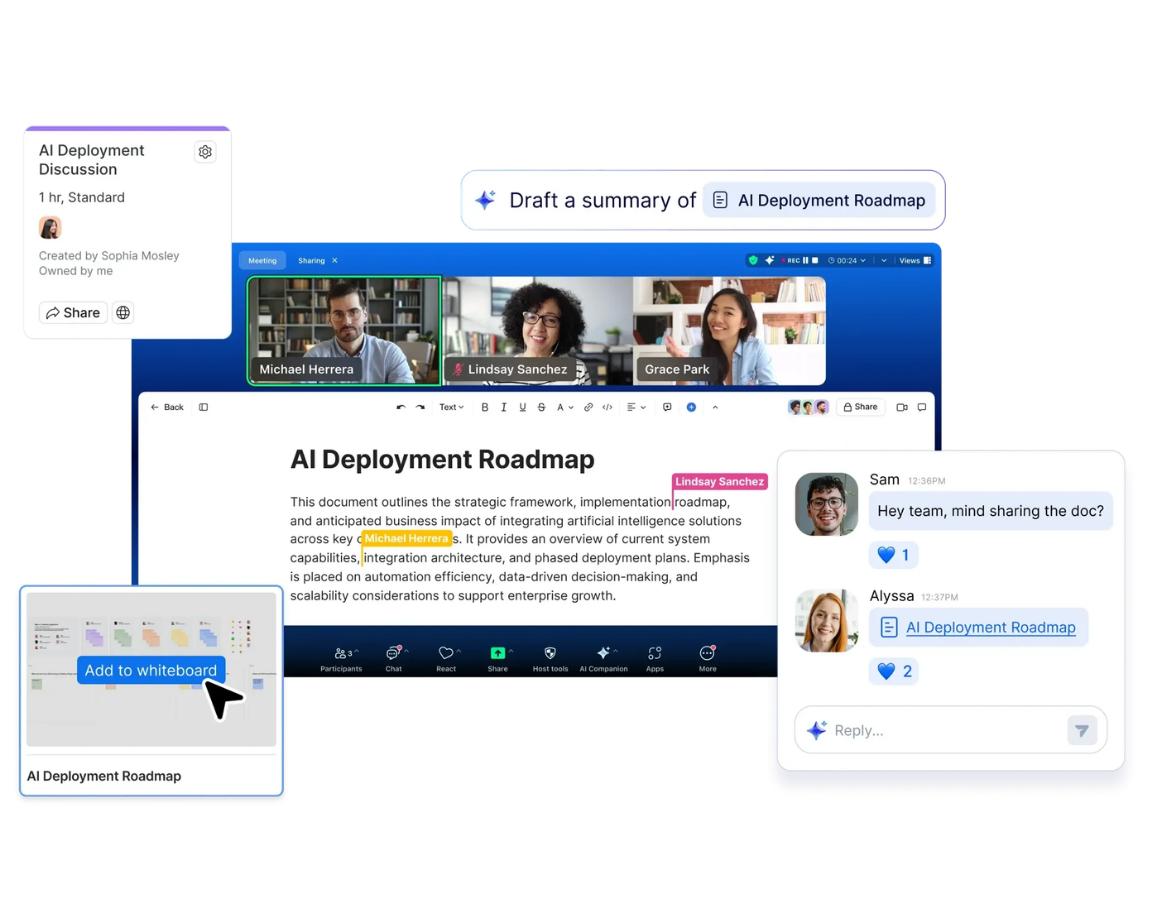Insert a code block

608,407
